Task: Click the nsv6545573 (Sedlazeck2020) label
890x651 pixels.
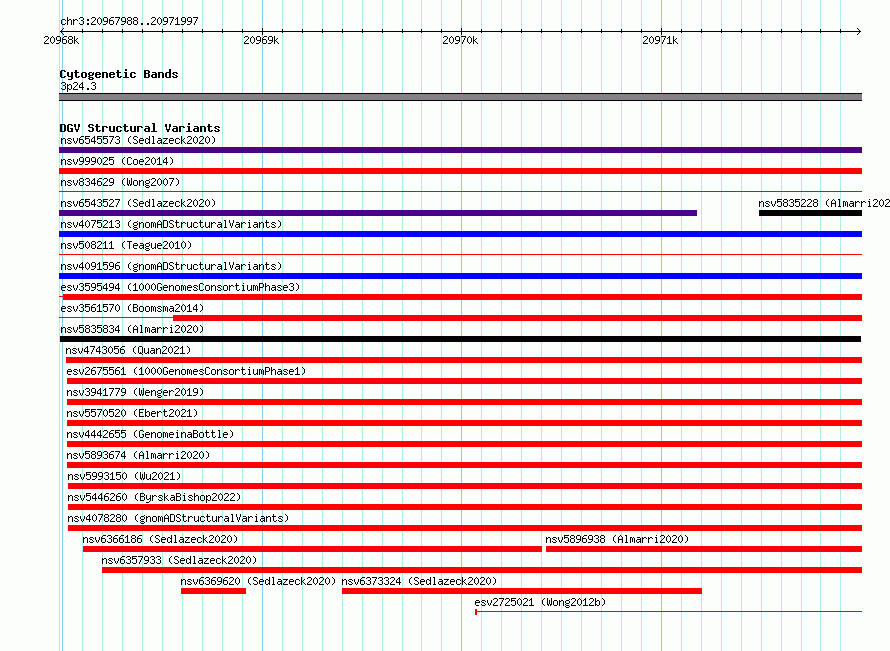Action: pyautogui.click(x=138, y=140)
